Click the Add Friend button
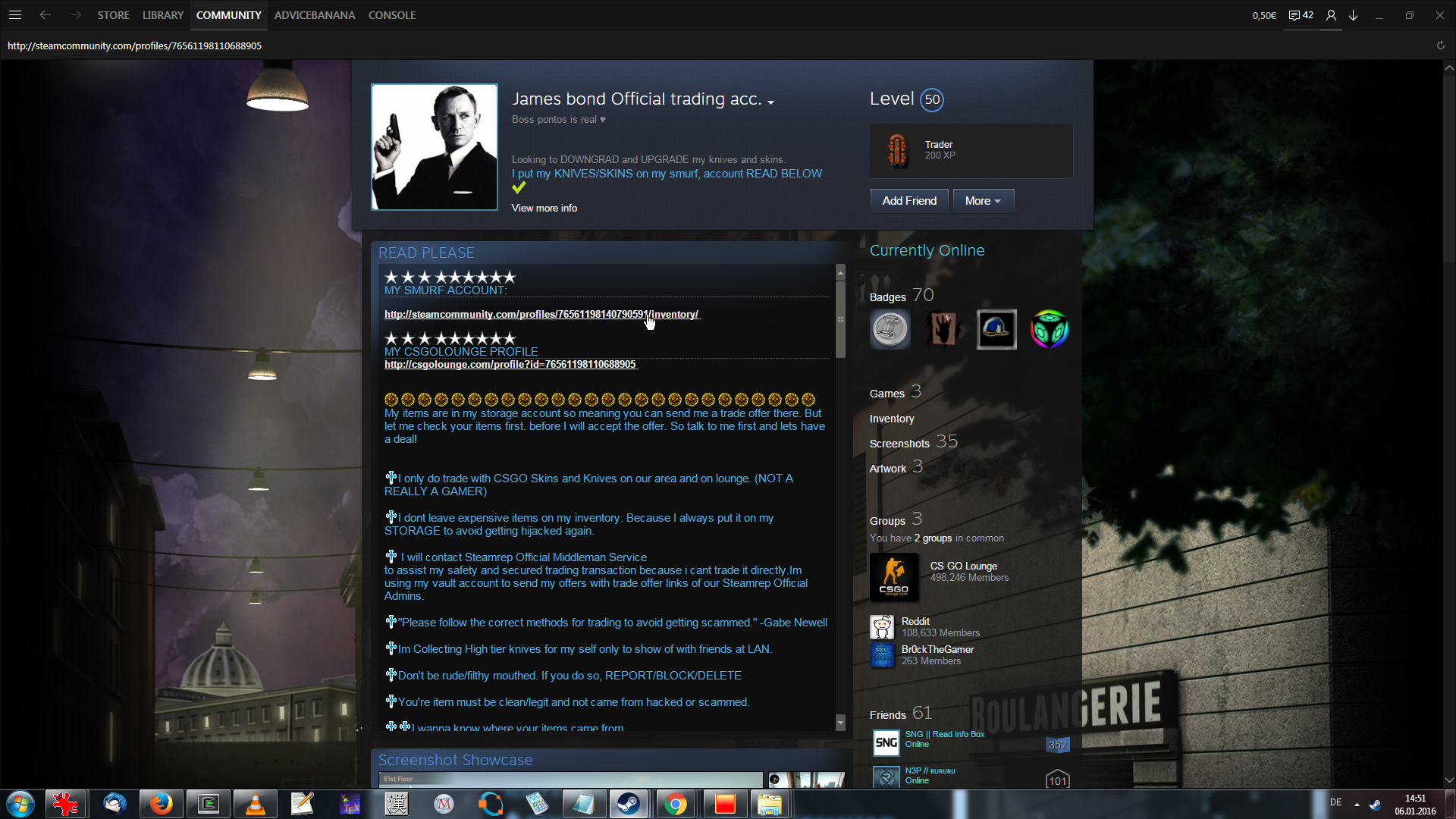This screenshot has height=819, width=1456. pyautogui.click(x=908, y=201)
